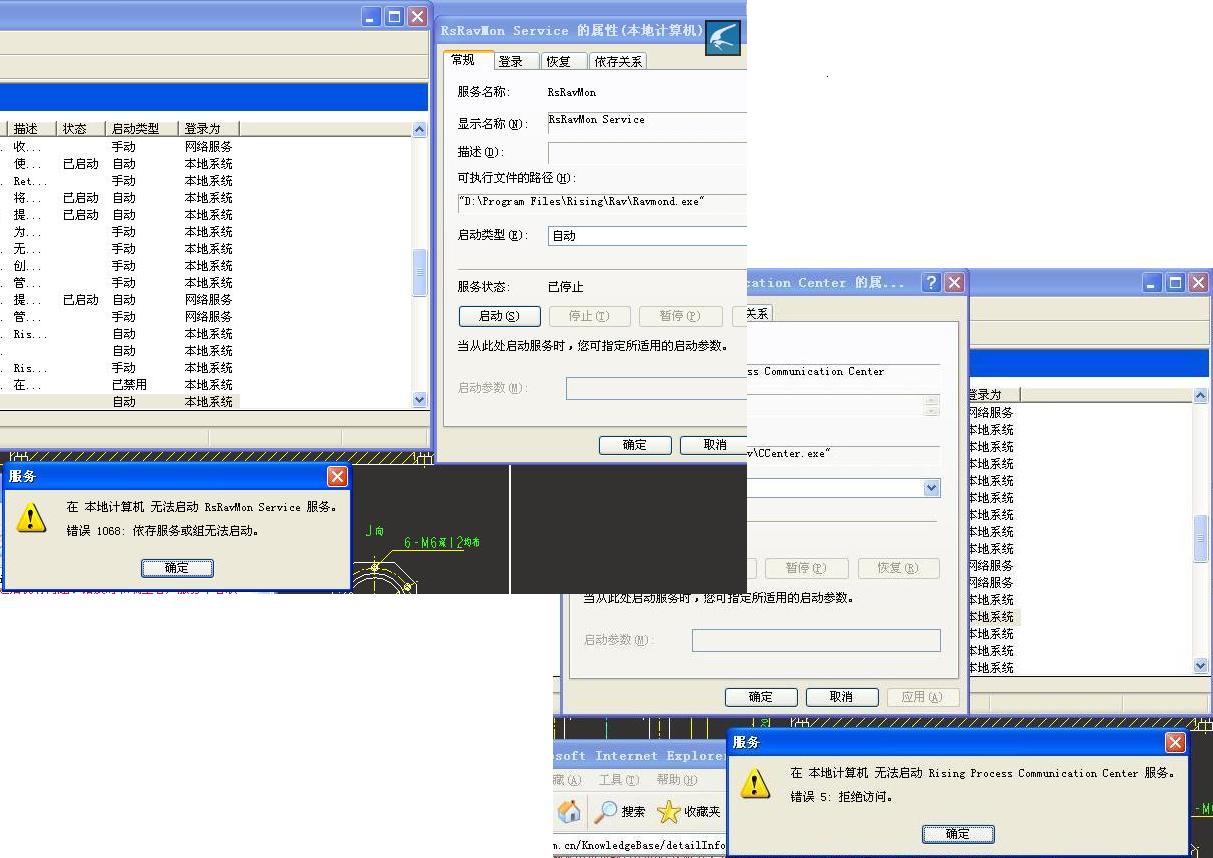Image resolution: width=1213 pixels, height=858 pixels.
Task: Select the service row with description "创..."
Action: click(x=120, y=266)
